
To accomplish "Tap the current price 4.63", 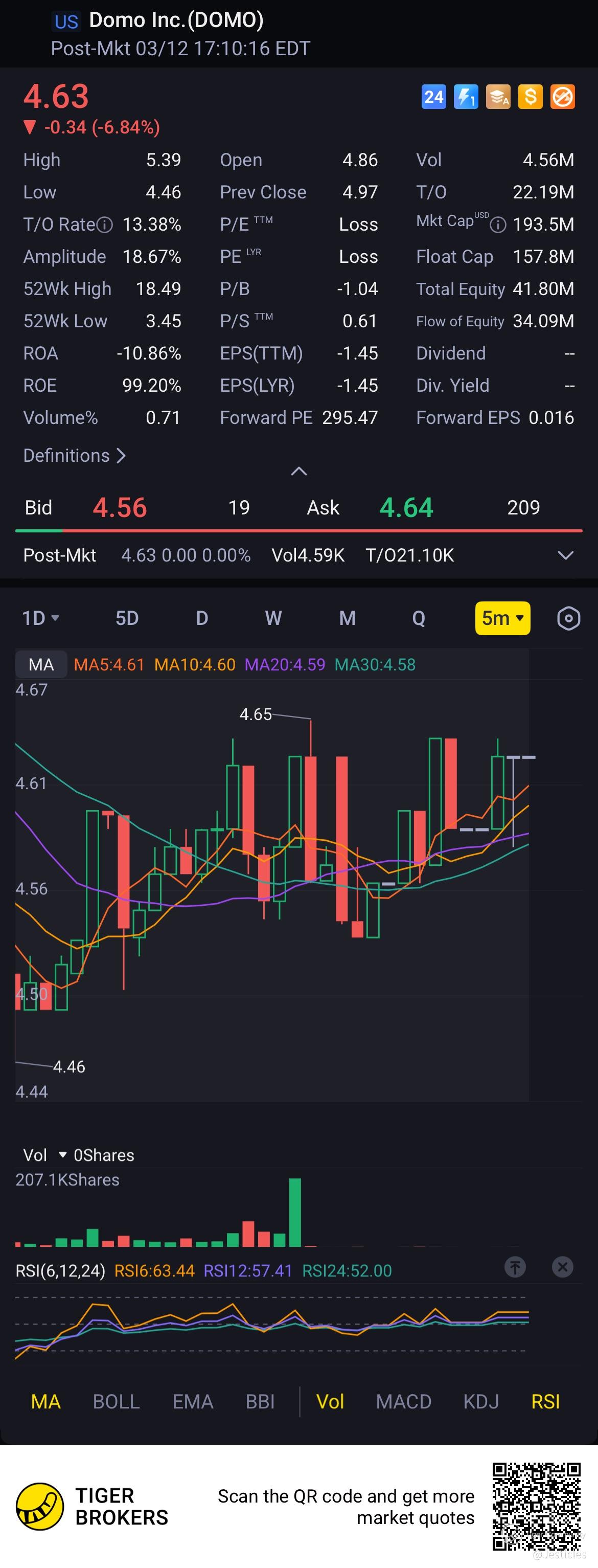I will coord(56,96).
